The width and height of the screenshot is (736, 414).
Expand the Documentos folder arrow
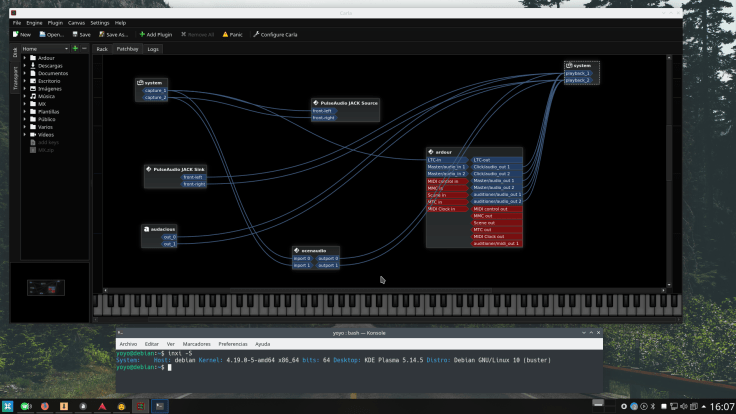[25, 73]
